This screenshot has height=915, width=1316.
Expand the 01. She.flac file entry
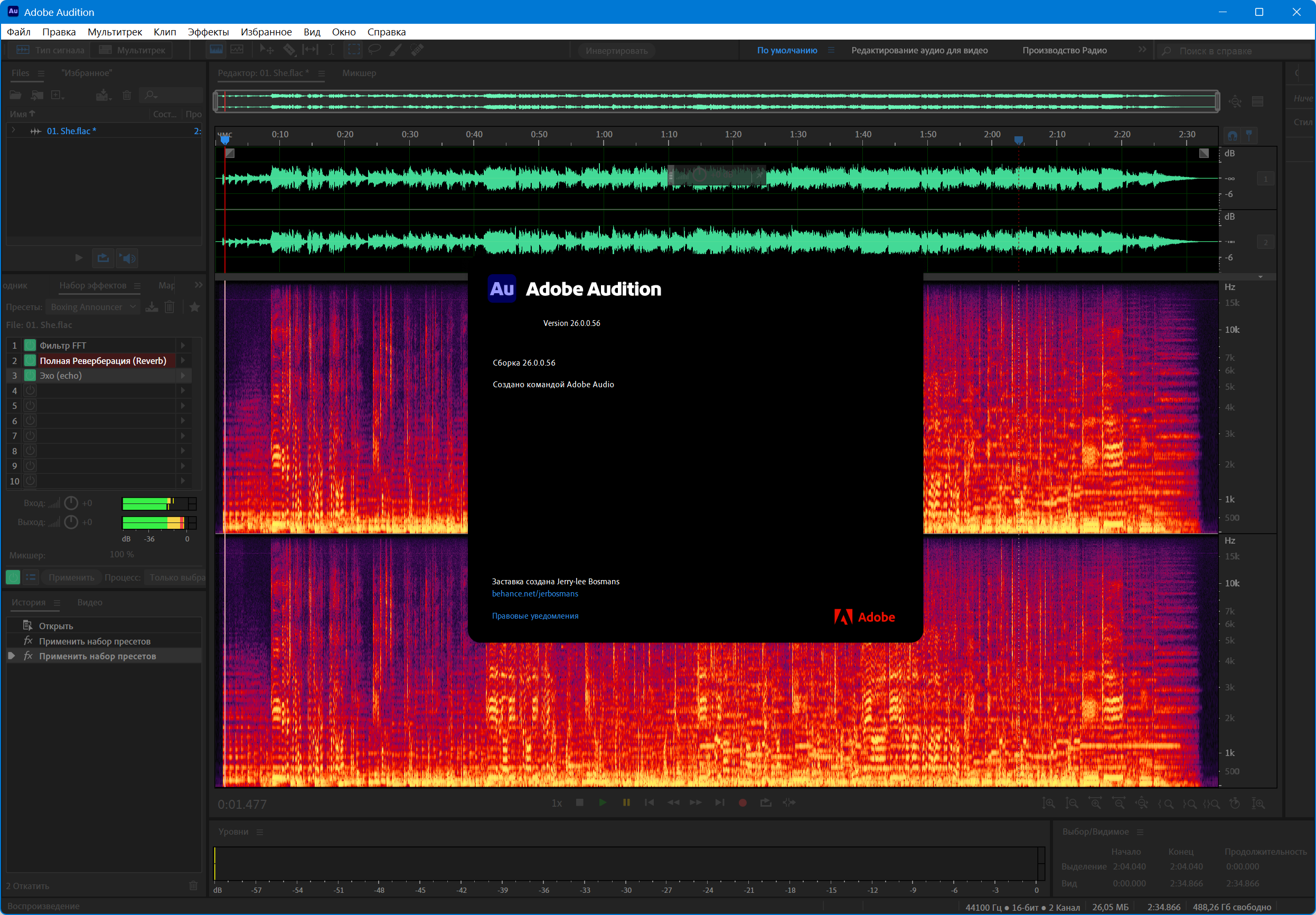pyautogui.click(x=14, y=130)
